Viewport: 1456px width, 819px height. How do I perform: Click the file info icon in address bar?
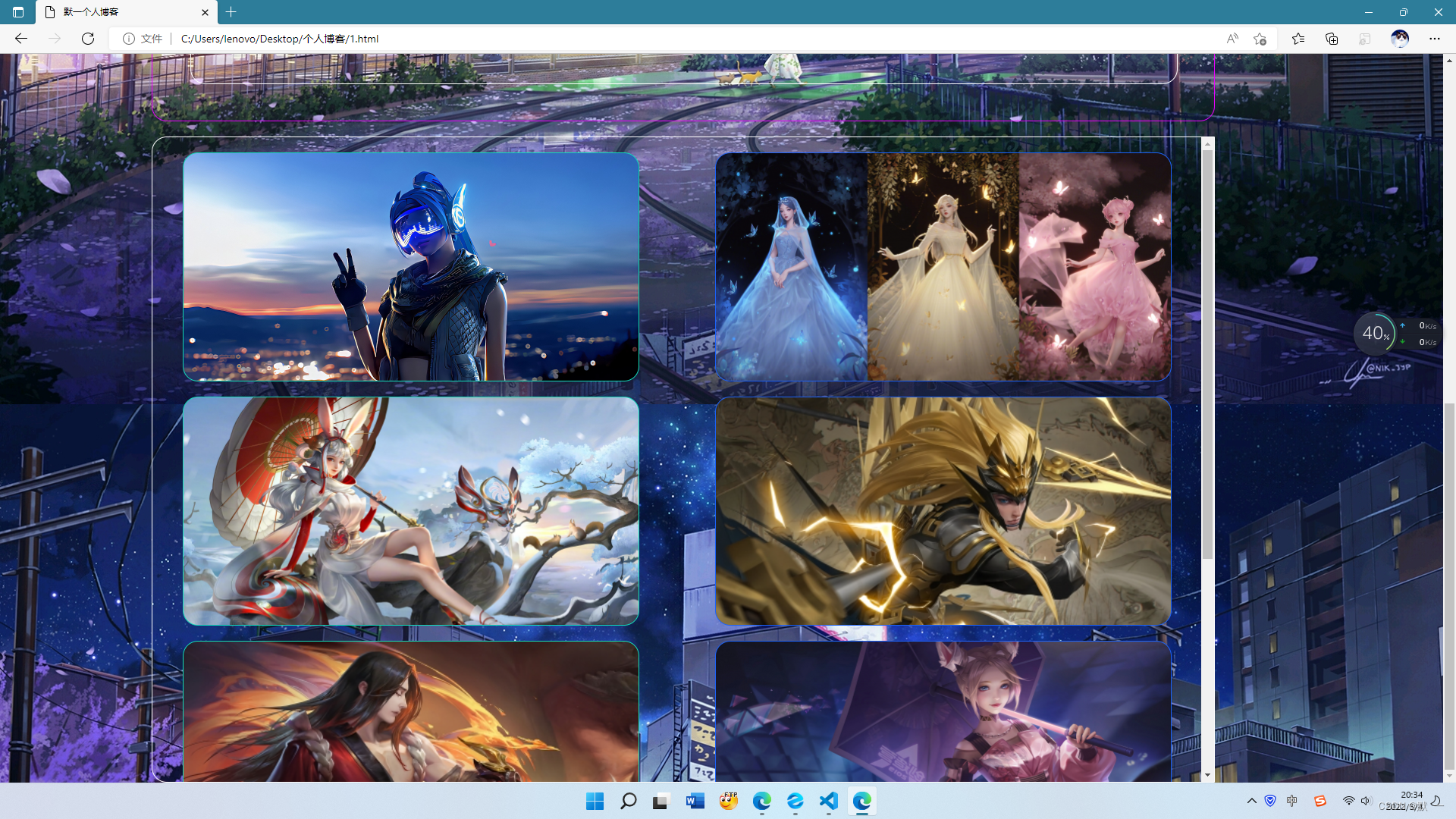click(129, 39)
